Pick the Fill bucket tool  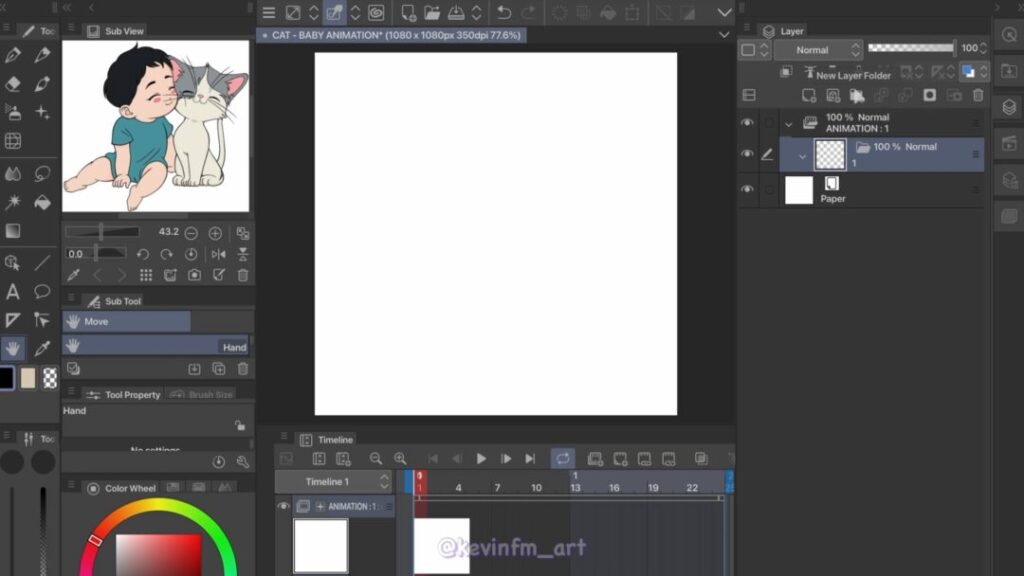point(42,202)
